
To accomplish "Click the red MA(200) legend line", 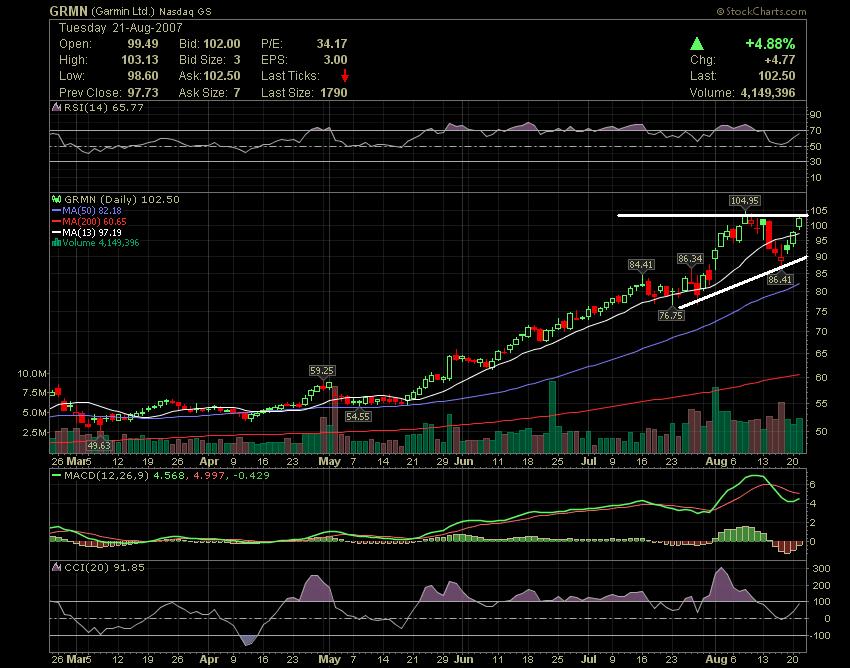I will tap(56, 221).
